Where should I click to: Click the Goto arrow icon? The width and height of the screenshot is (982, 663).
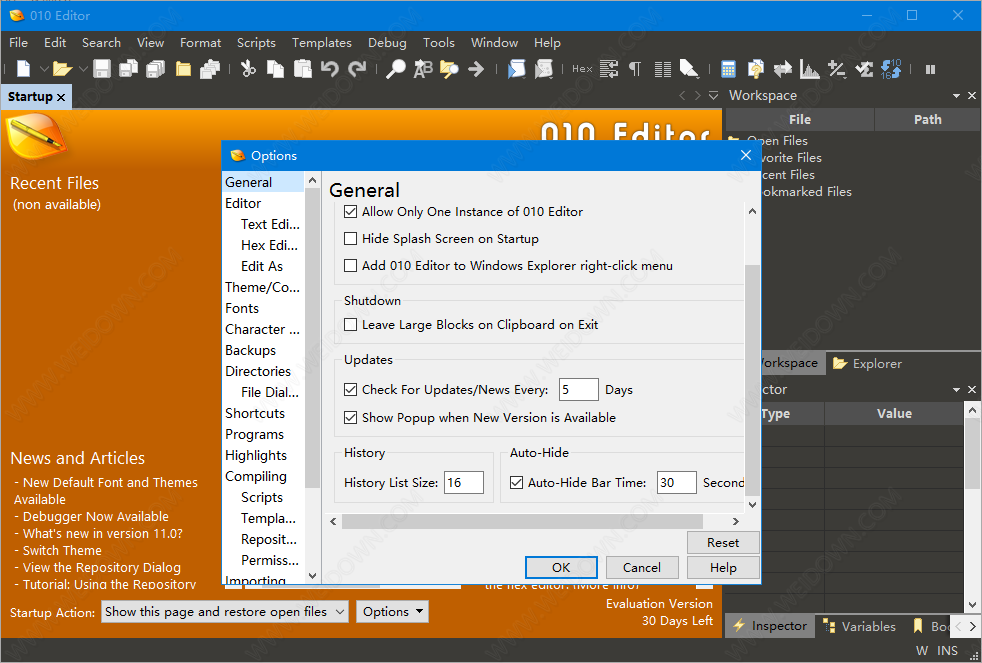[x=476, y=69]
